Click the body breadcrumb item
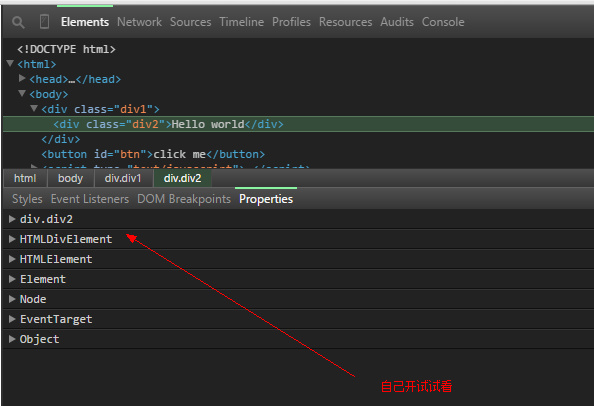Screen dimensions: 594x406 click(x=70, y=178)
